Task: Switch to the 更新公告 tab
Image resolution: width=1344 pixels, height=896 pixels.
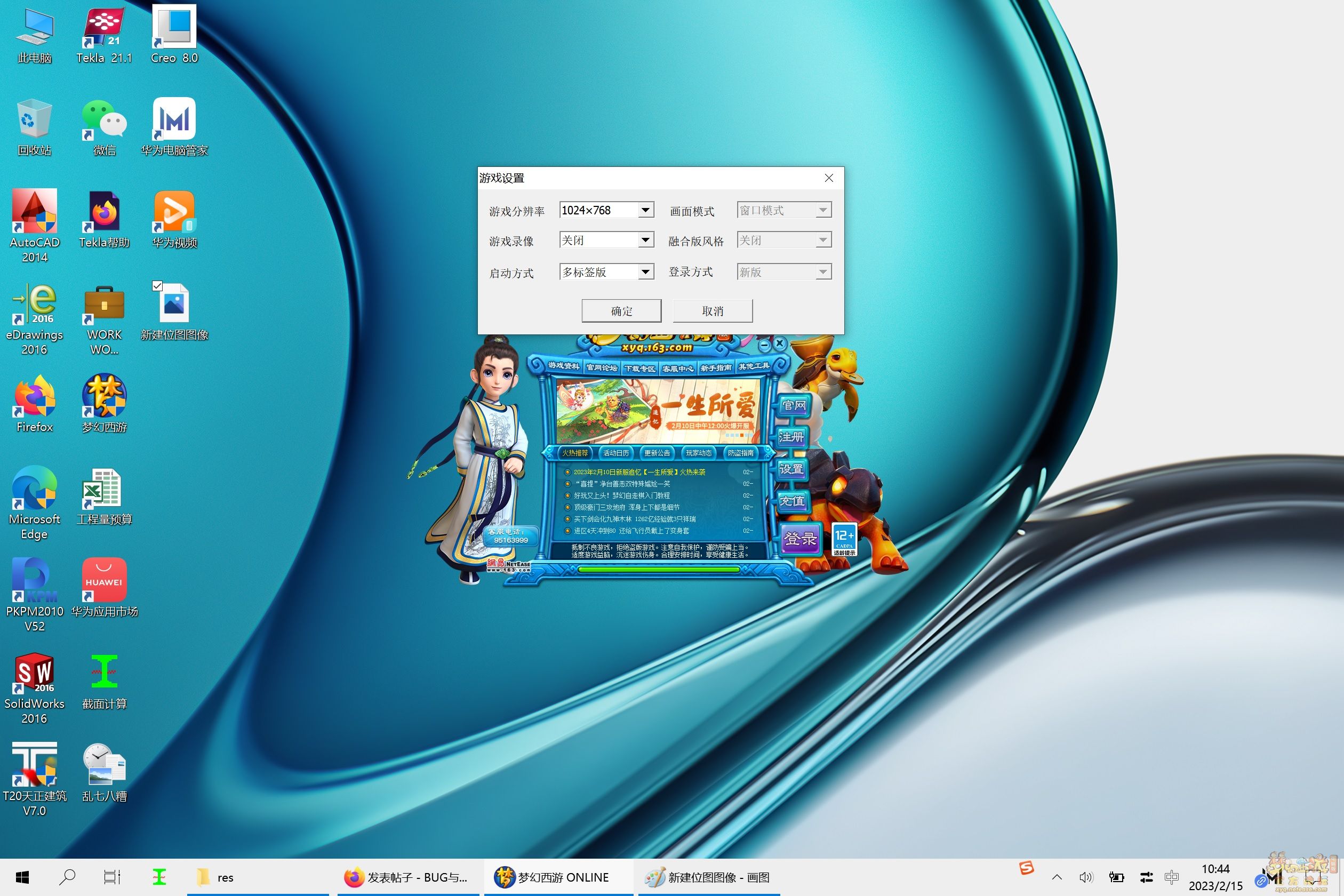Action: coord(657,453)
